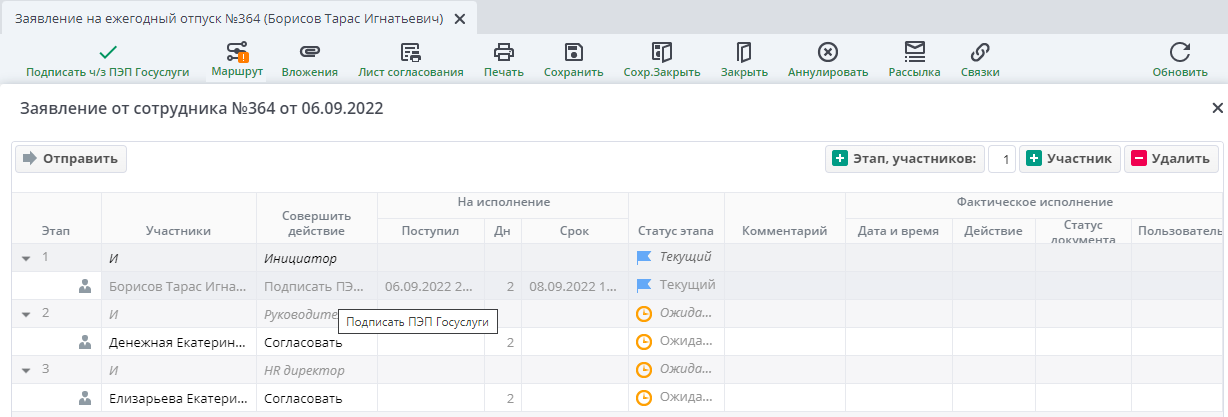Click the red Удалить button
The width and height of the screenshot is (1228, 417).
click(x=1171, y=158)
